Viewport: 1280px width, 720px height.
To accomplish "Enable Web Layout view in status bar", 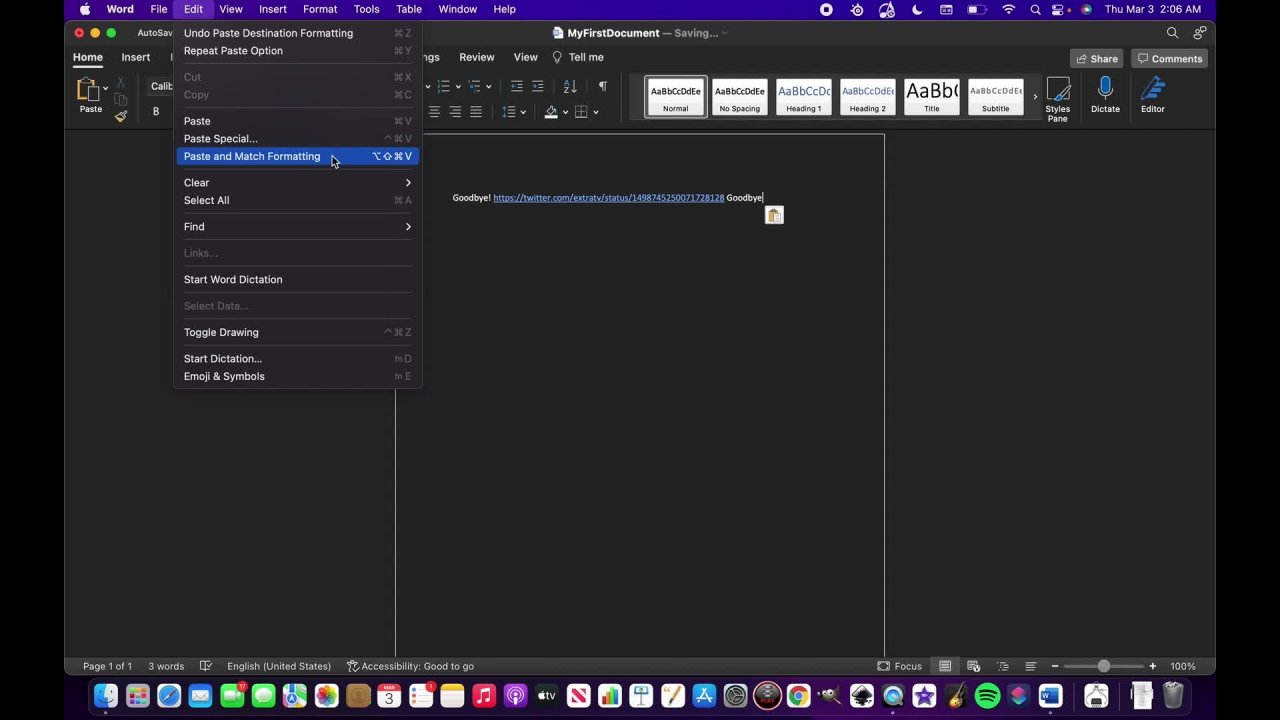I will point(973,666).
